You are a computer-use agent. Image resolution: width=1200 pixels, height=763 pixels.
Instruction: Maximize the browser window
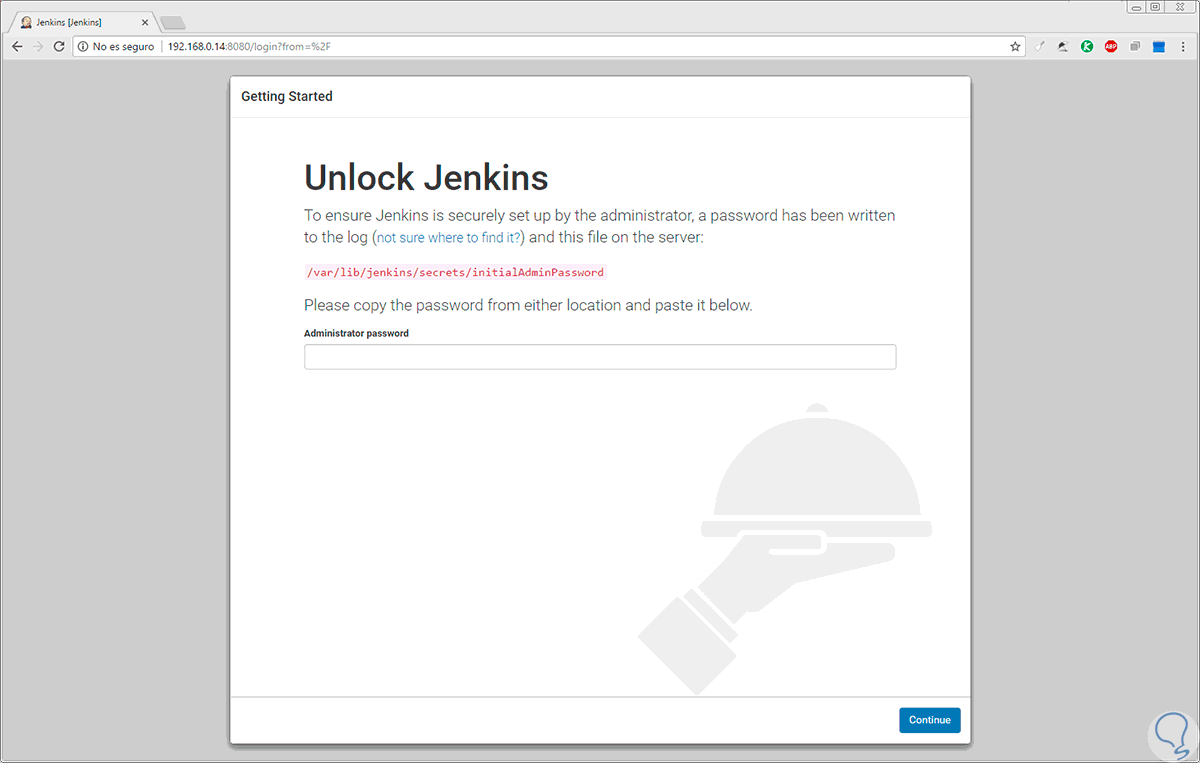click(x=1154, y=6)
